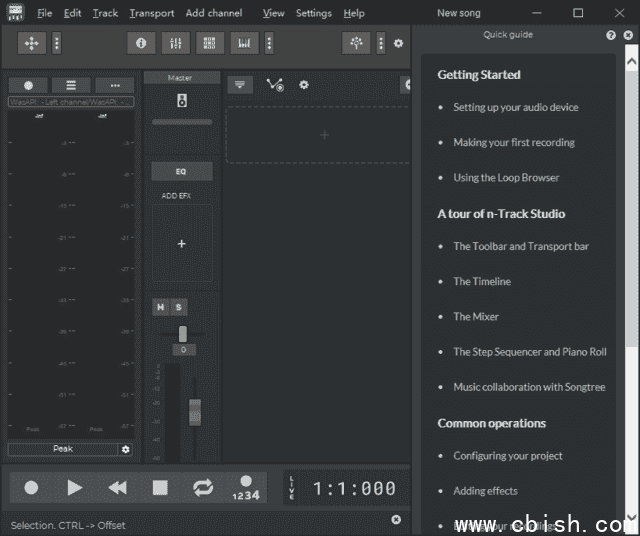Open the Help menu
This screenshot has width=640, height=536.
click(x=354, y=13)
